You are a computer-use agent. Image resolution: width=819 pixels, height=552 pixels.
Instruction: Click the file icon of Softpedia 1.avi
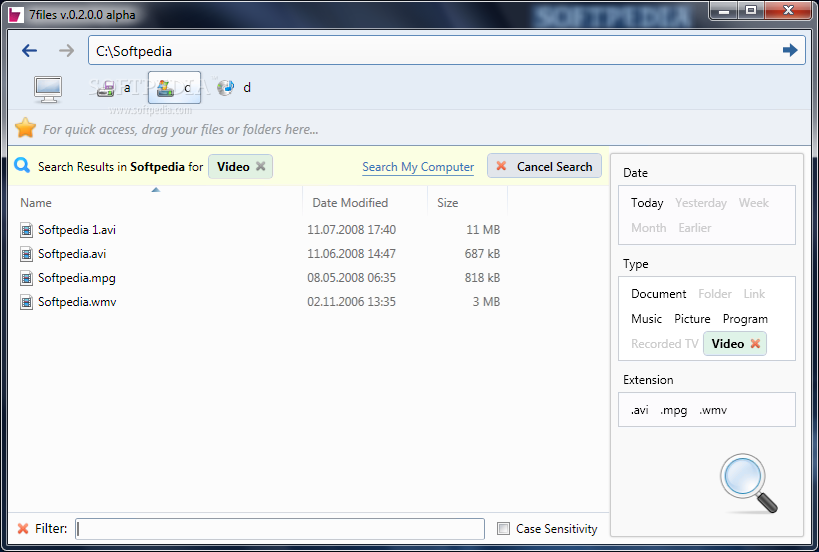(26, 230)
